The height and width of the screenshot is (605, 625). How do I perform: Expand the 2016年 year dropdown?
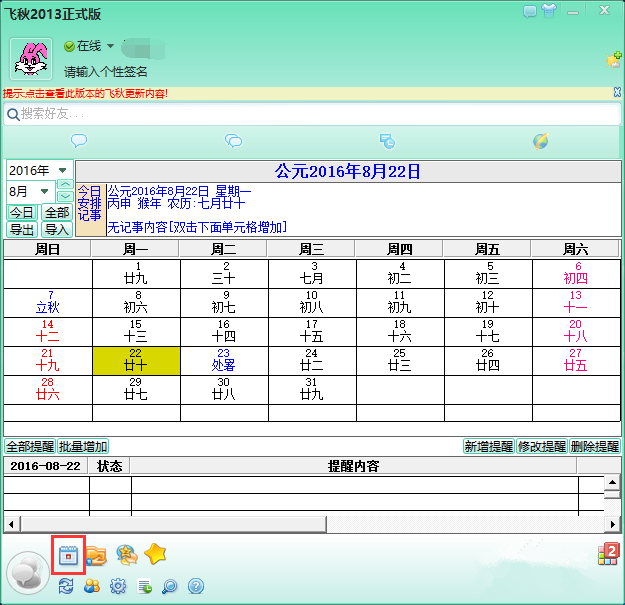62,170
